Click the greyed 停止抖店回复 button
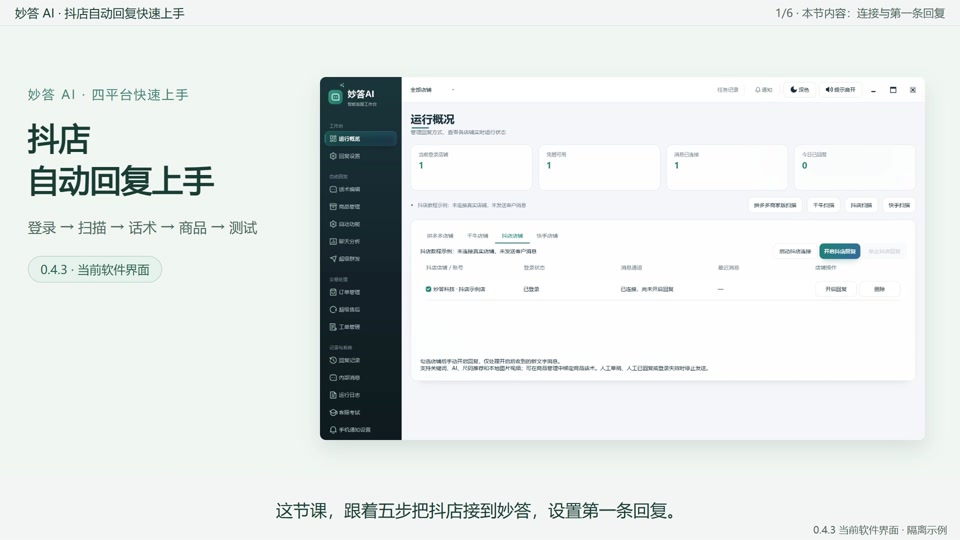Image resolution: width=960 pixels, height=540 pixels. (884, 252)
